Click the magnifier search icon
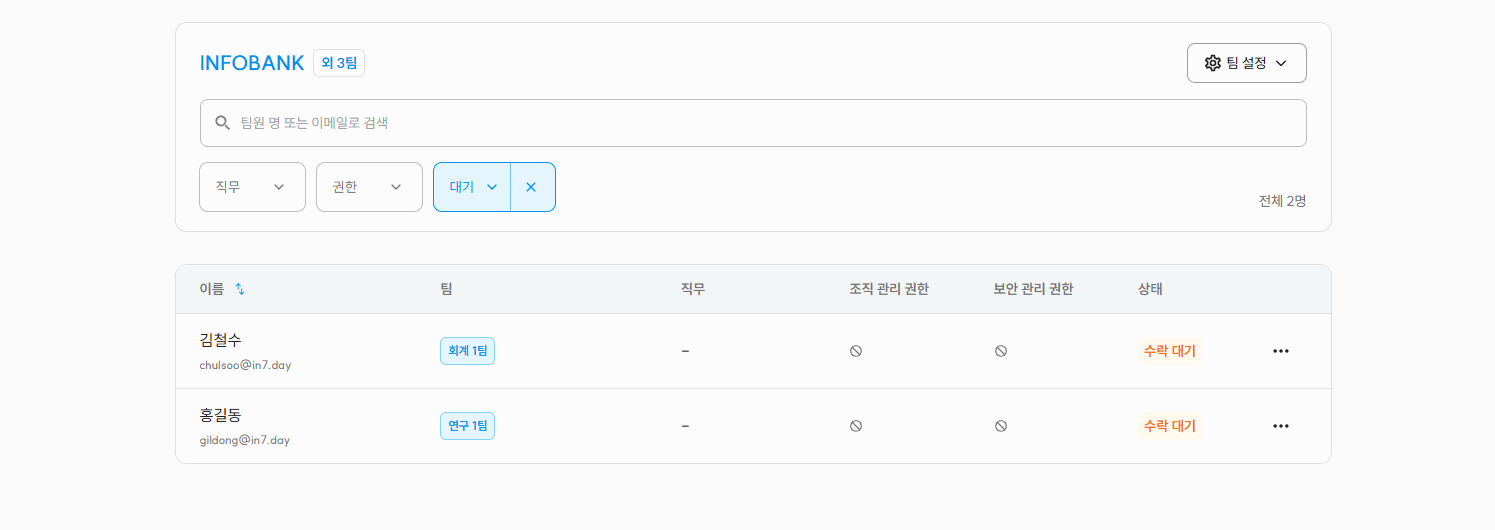This screenshot has width=1495, height=530. (223, 123)
